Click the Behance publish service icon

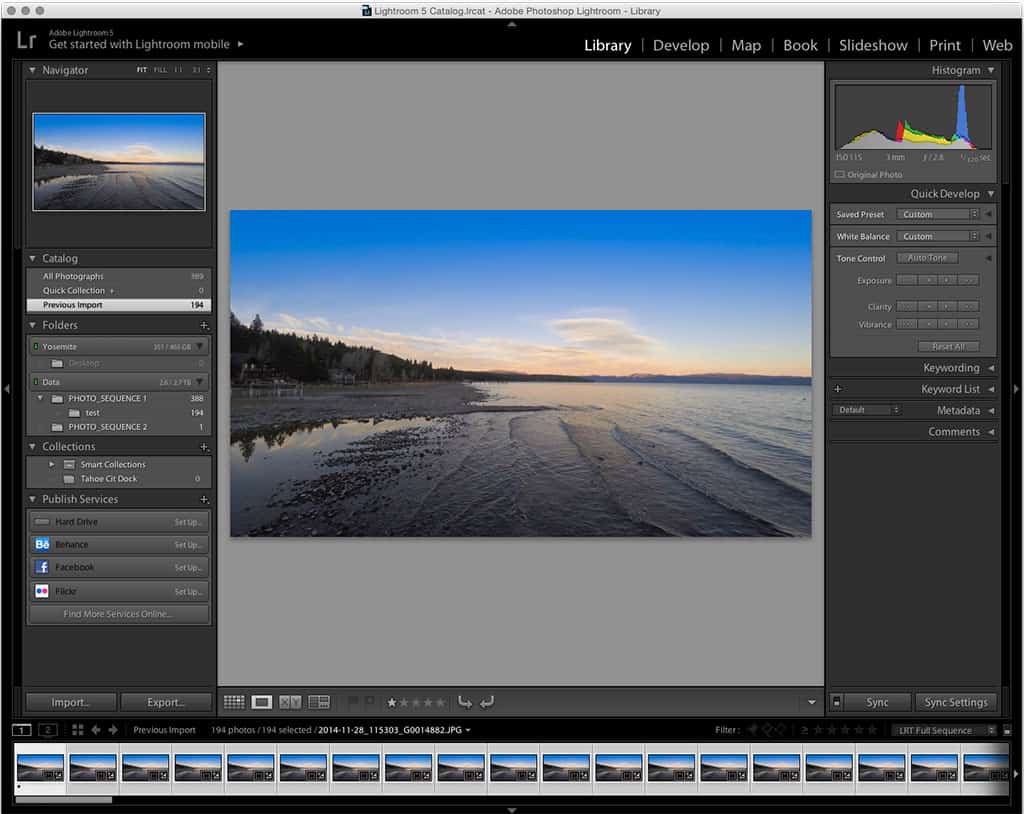click(x=42, y=545)
